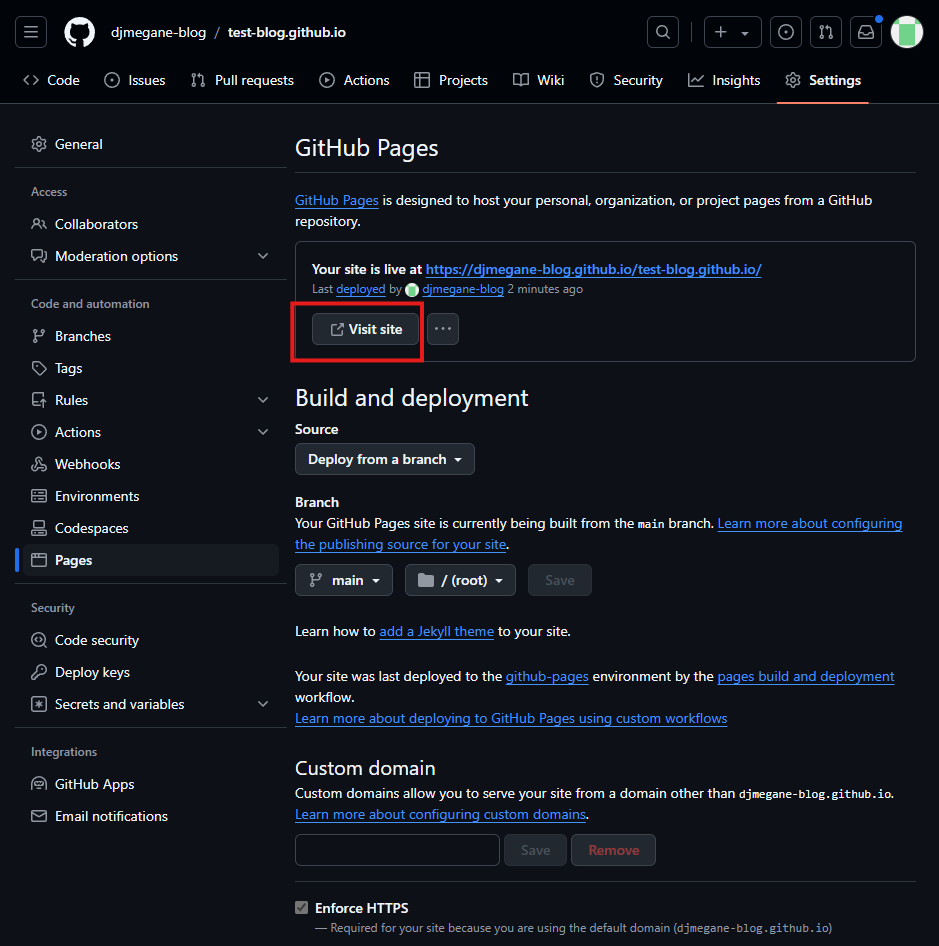Image resolution: width=939 pixels, height=946 pixels.
Task: Open the hamburger navigation menu
Action: pyautogui.click(x=31, y=32)
